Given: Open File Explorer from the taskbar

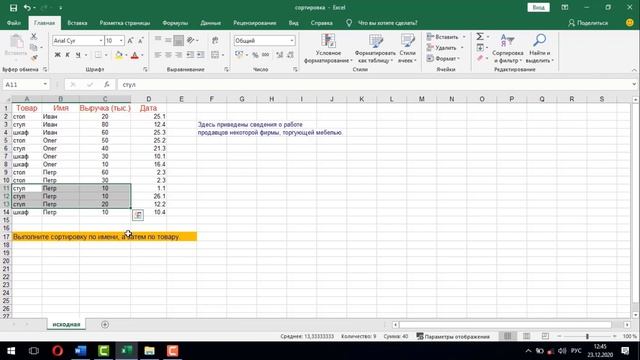Looking at the screenshot, I should [x=149, y=351].
